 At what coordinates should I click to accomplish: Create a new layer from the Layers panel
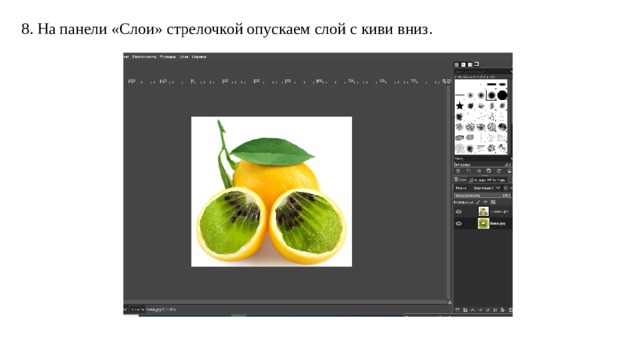457,310
